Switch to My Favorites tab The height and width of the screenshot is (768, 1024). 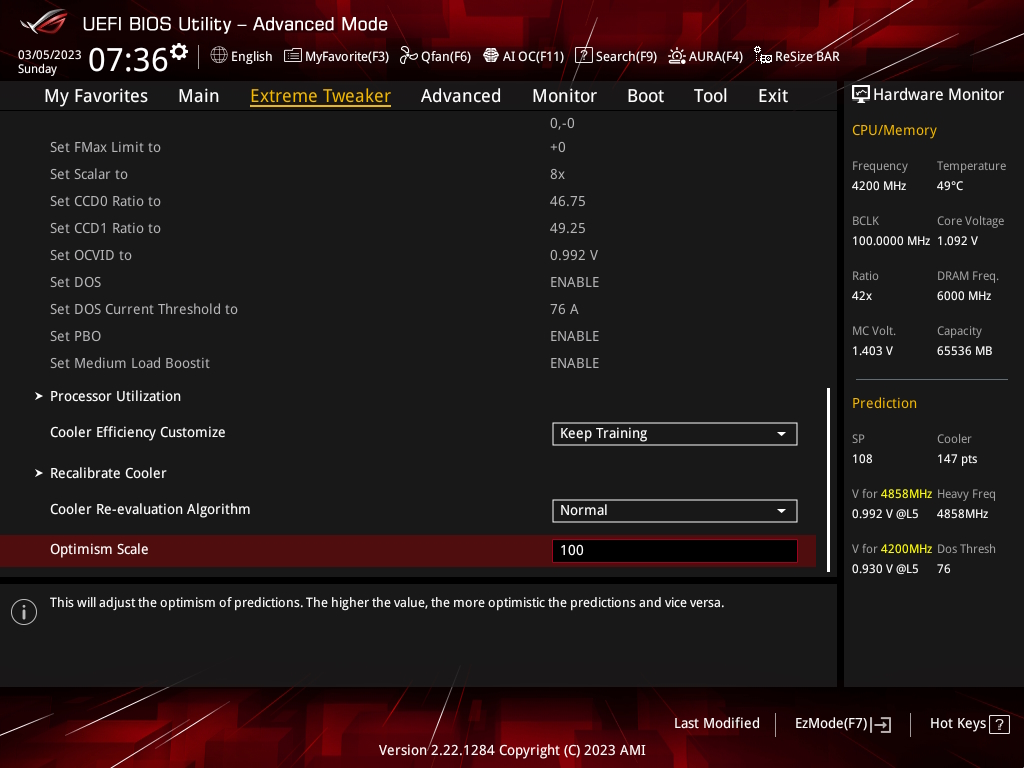tap(96, 95)
